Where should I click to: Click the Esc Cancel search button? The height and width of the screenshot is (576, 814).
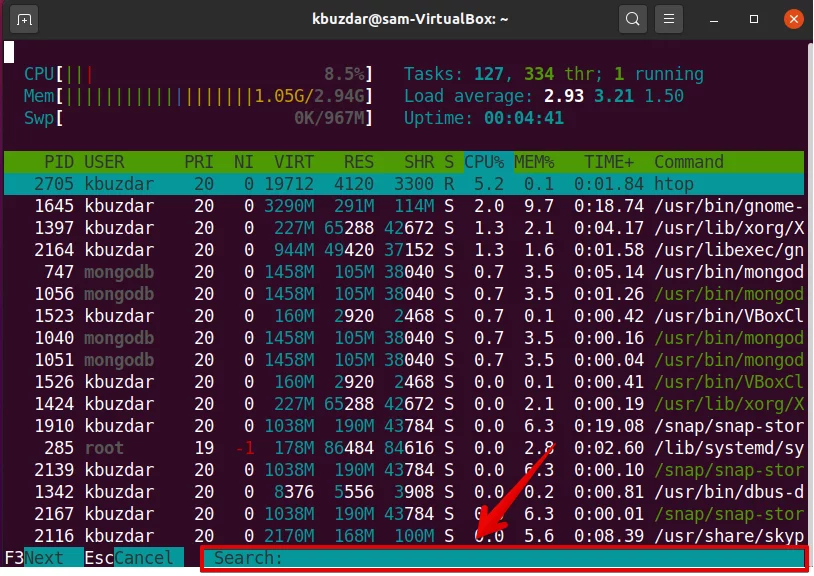click(134, 558)
